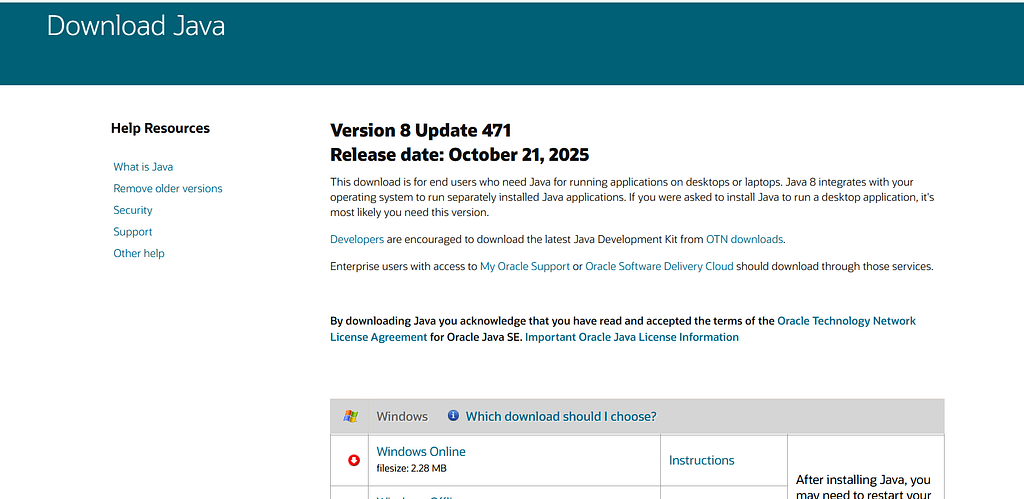The height and width of the screenshot is (499, 1024).
Task: Click the Download Java page heading
Action: click(136, 25)
